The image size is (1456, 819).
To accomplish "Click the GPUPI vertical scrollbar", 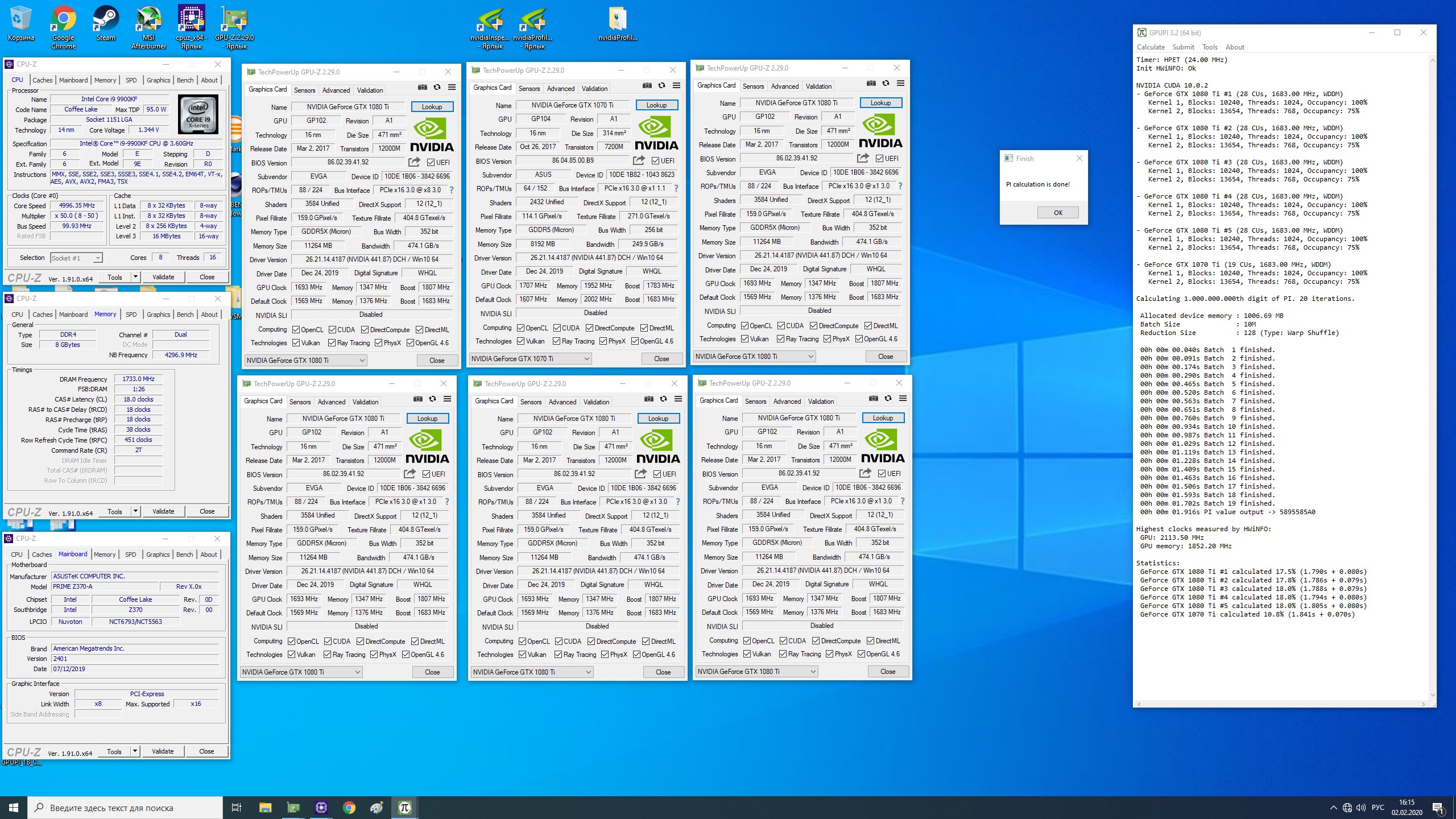I will [x=1432, y=378].
